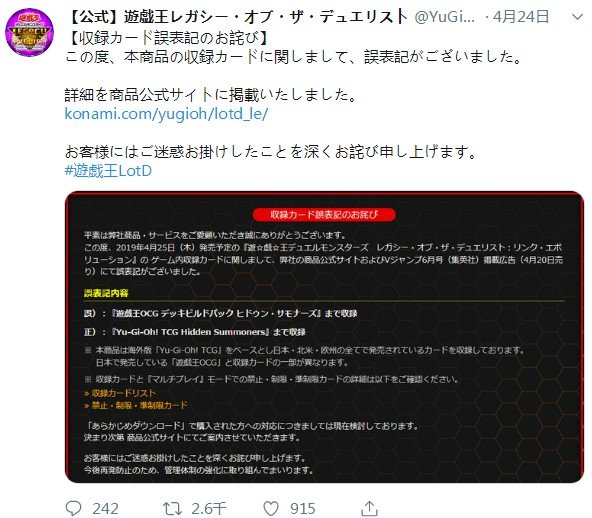View the 2.6千 retweet count
Screen dimensions: 592x518
(209, 509)
